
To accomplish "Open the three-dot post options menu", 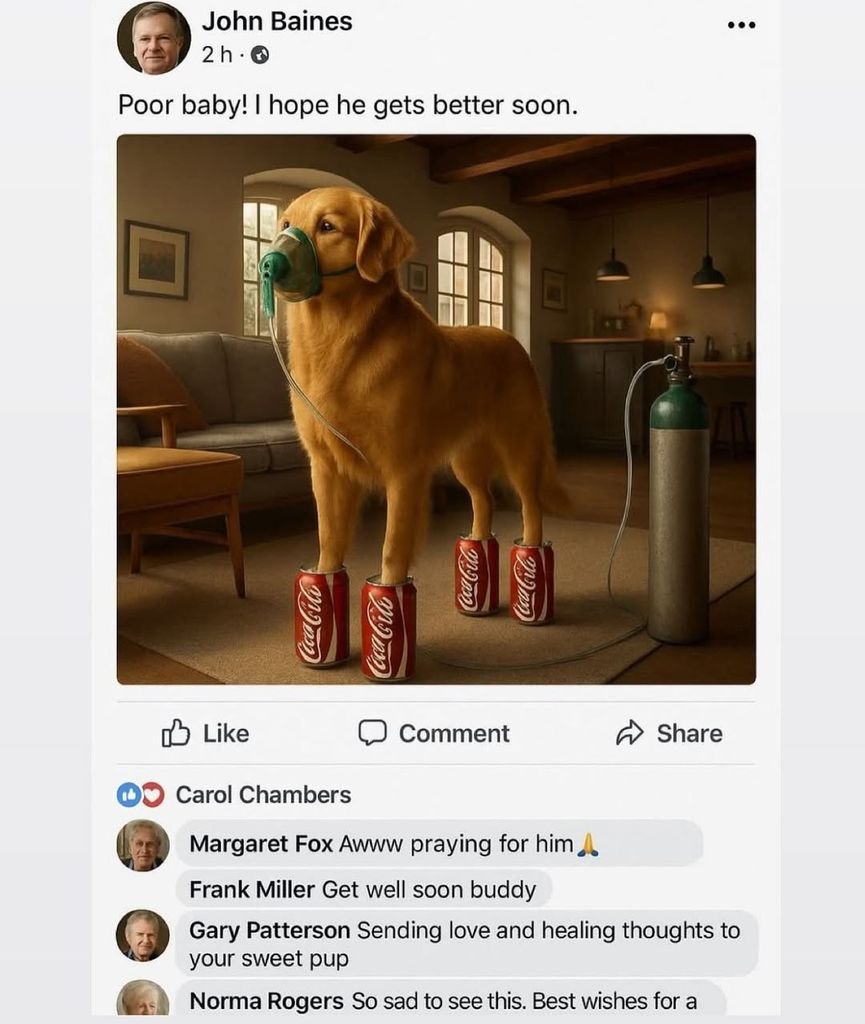I will 741,25.
